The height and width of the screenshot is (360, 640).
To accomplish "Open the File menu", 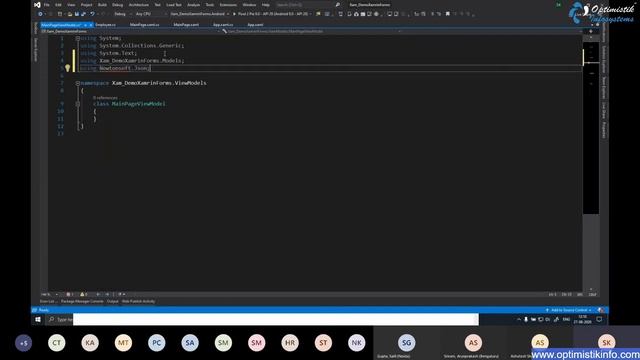I will tap(47, 5).
